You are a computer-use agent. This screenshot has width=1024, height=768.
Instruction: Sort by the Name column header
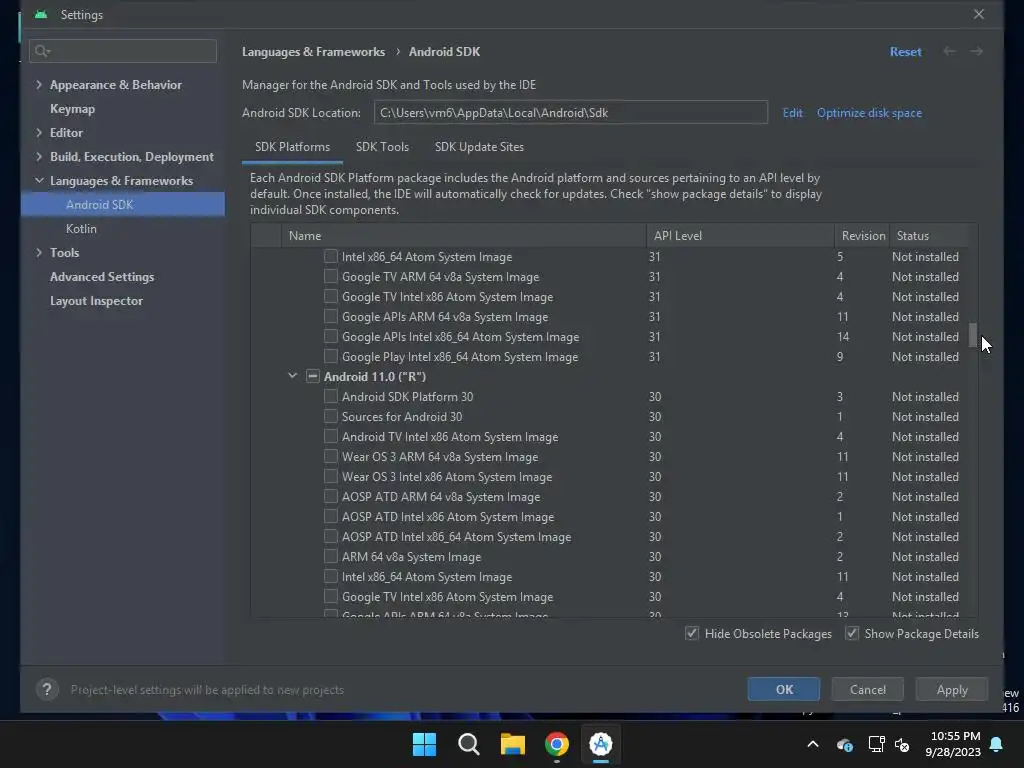pos(463,236)
